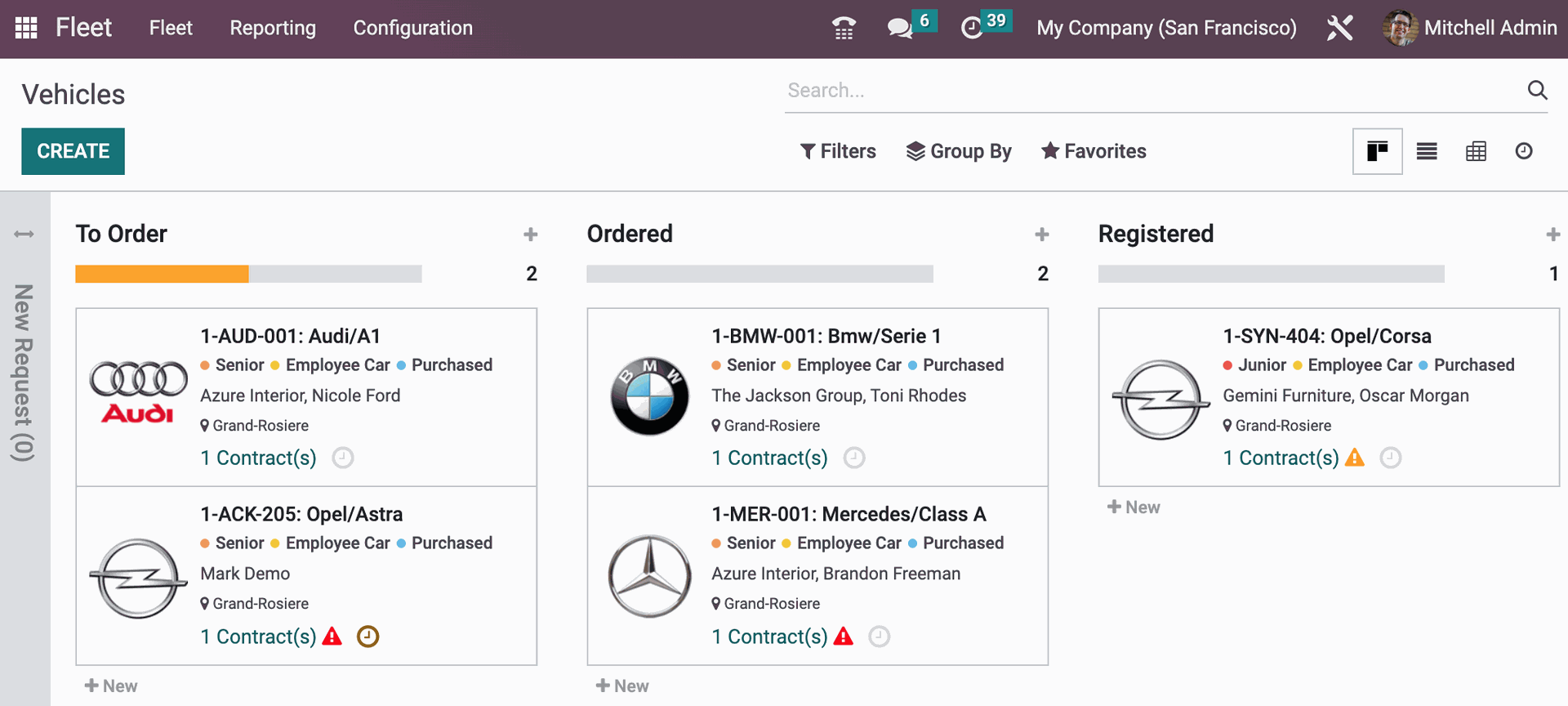Focus the Search input field
Screen dimensions: 1568x706
pos(1151,90)
